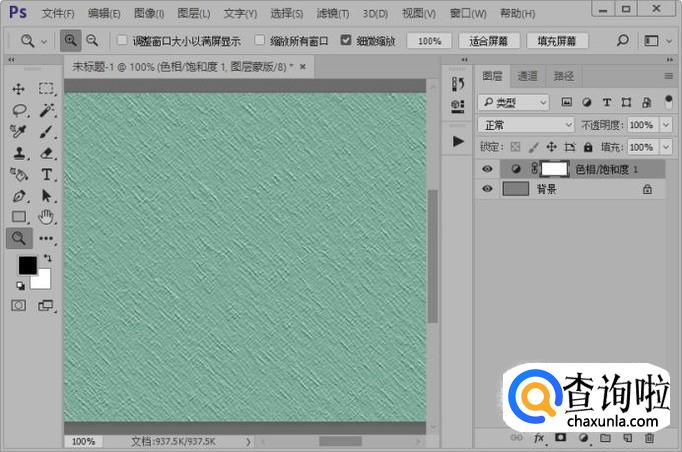Select the Hand tool
The width and height of the screenshot is (682, 452).
[46, 216]
